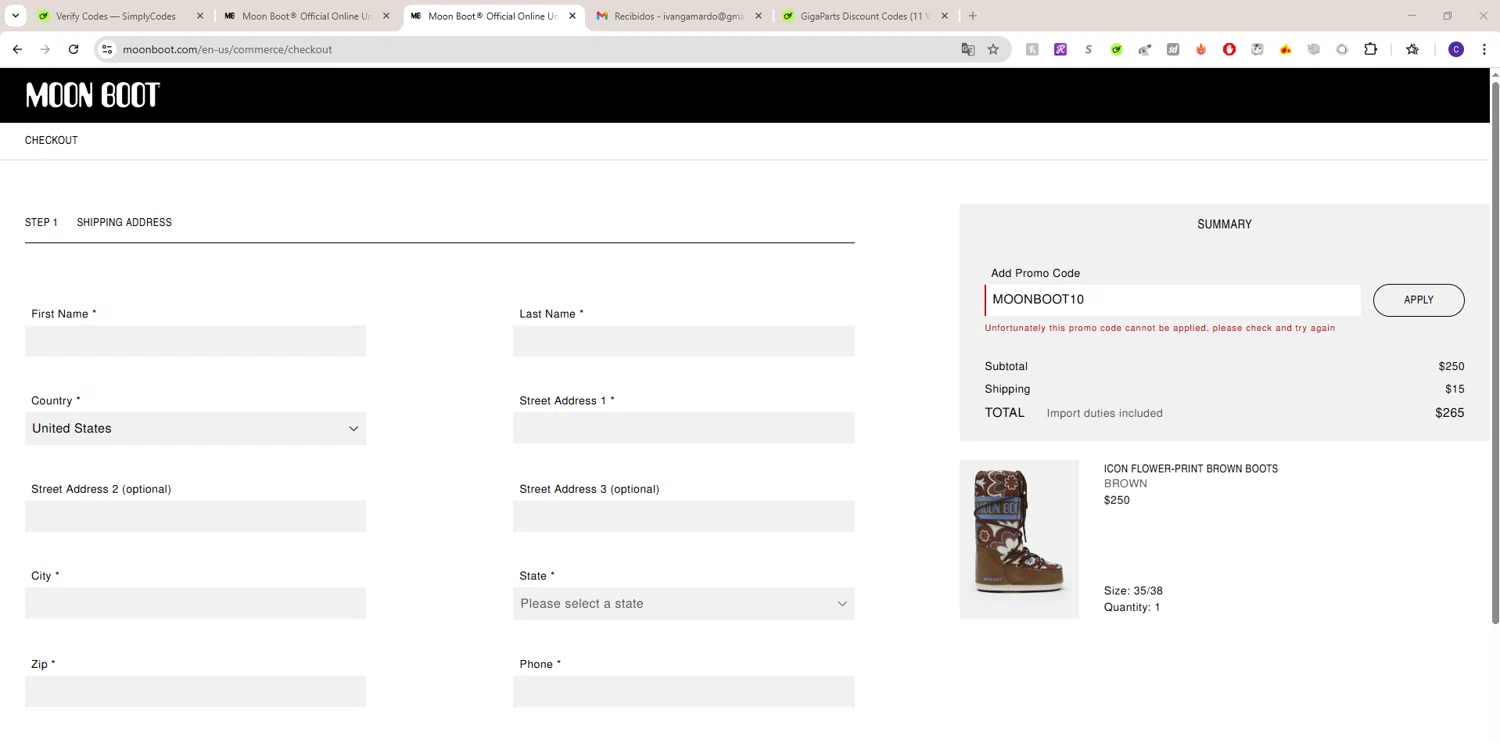Click the red stop-hand adblock extension icon
The image size is (1500, 743).
(x=1229, y=49)
